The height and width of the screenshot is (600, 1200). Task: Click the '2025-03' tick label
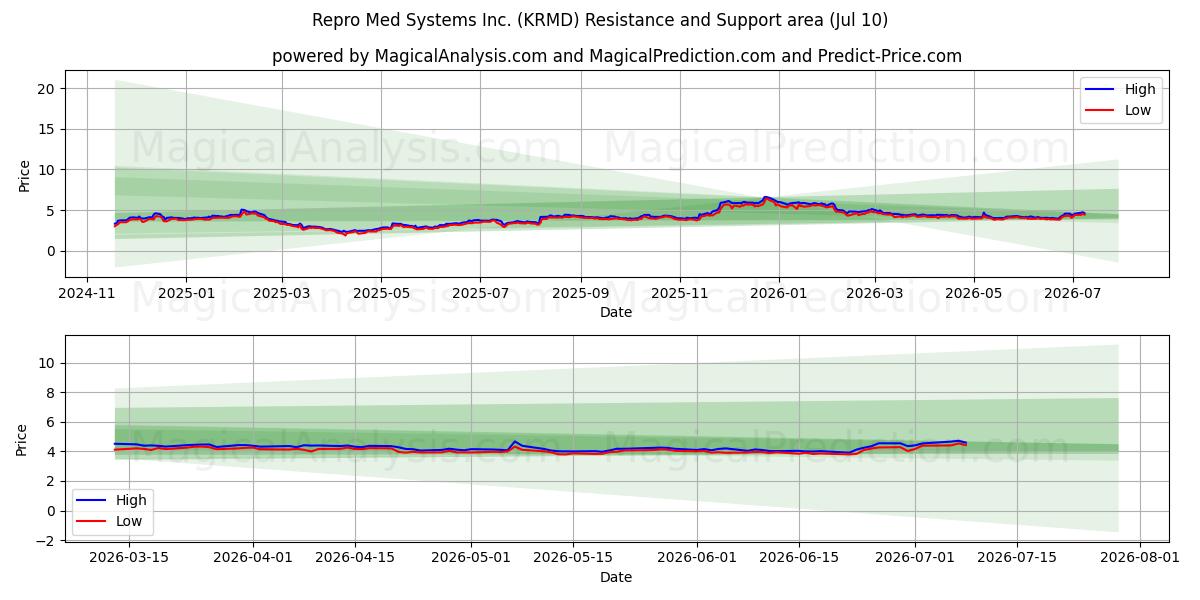coord(282,293)
